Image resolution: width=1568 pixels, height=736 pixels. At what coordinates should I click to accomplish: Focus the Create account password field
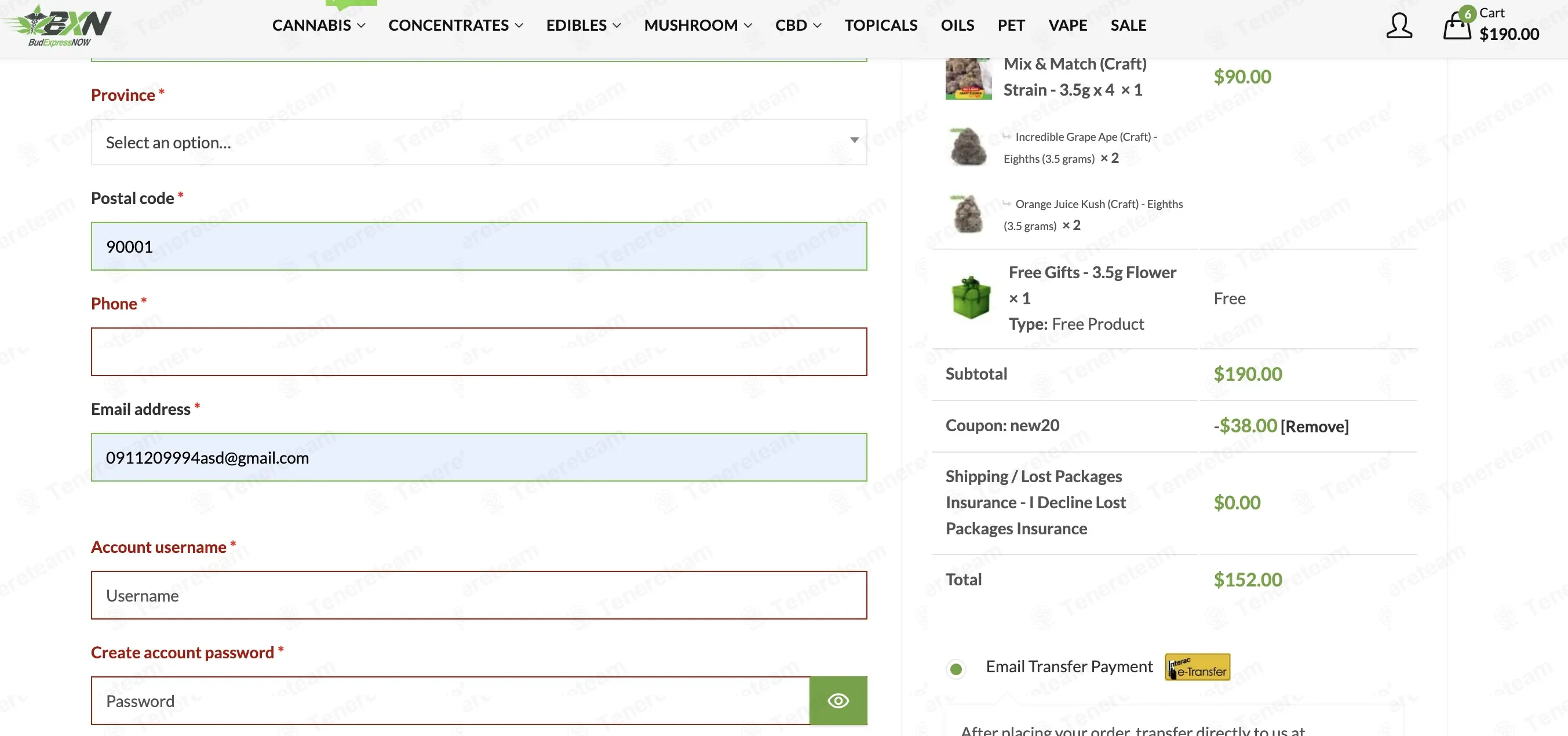450,701
